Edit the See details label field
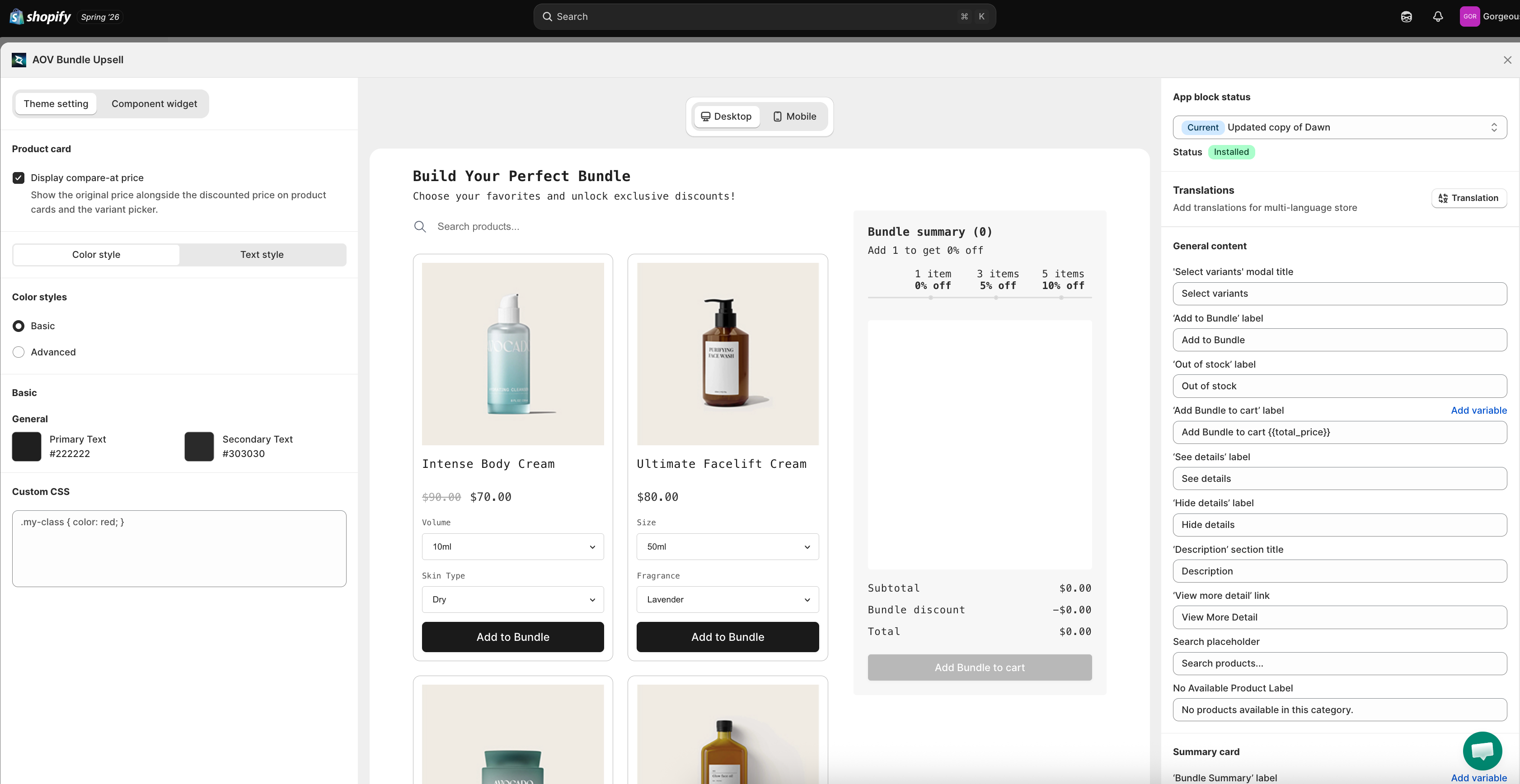 (x=1339, y=478)
